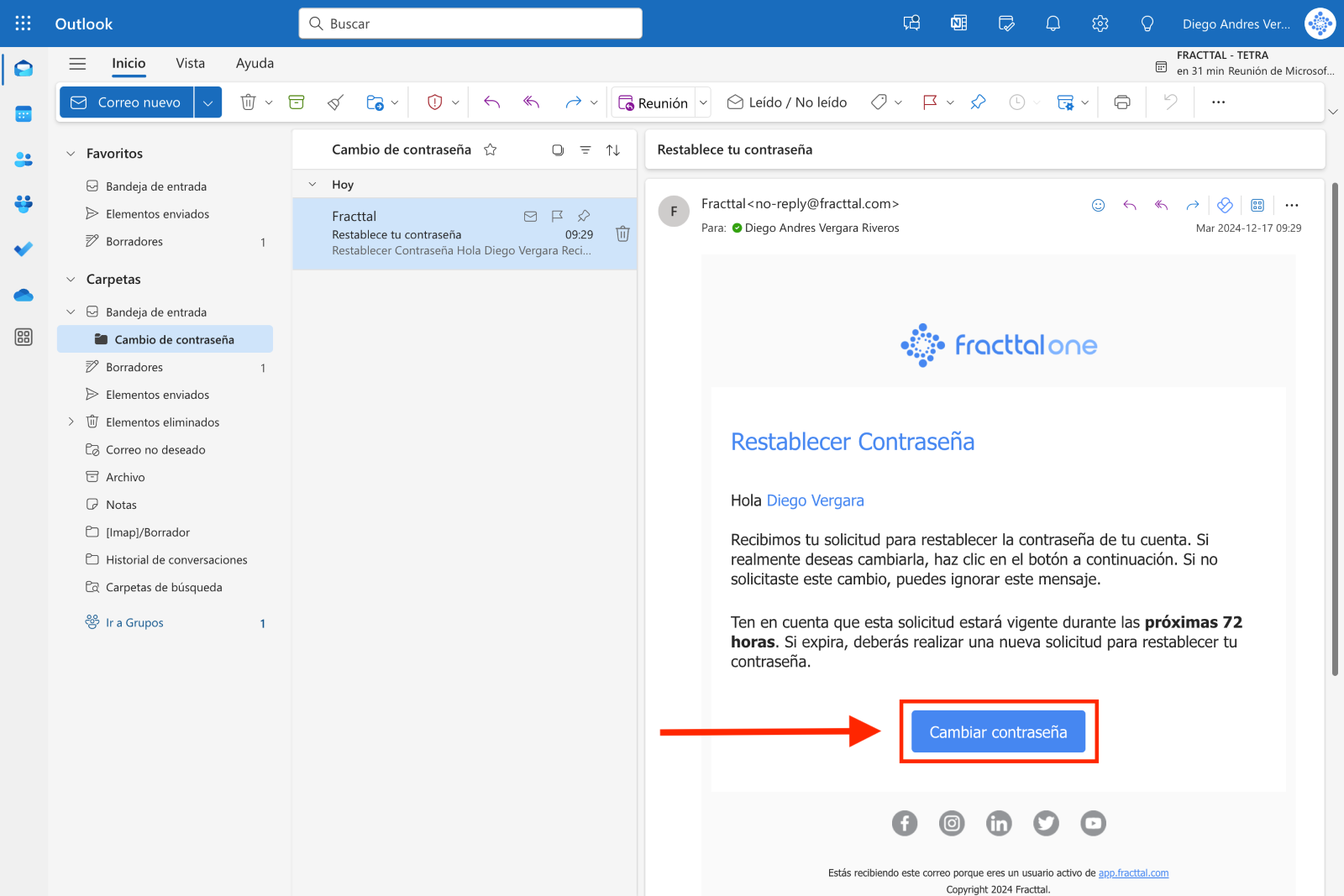Archive the selected message
Screen dimensions: 1344x896
coord(297,102)
